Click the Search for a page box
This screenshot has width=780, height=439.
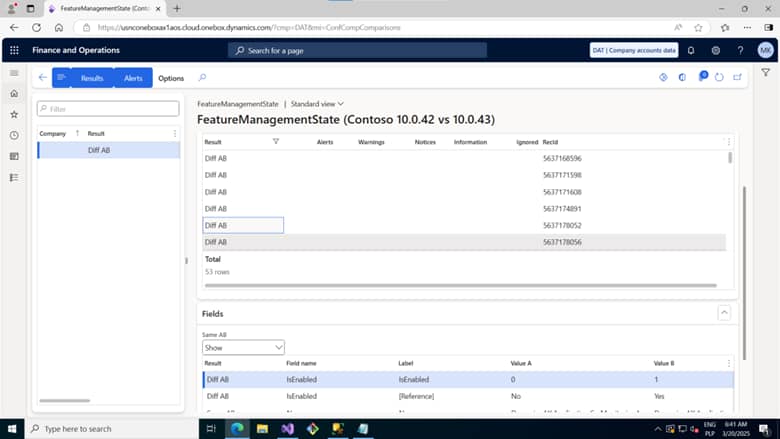(x=357, y=50)
